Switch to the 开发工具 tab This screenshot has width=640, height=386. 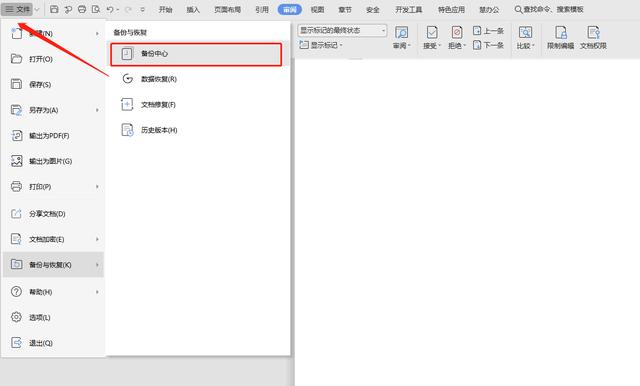coord(409,9)
